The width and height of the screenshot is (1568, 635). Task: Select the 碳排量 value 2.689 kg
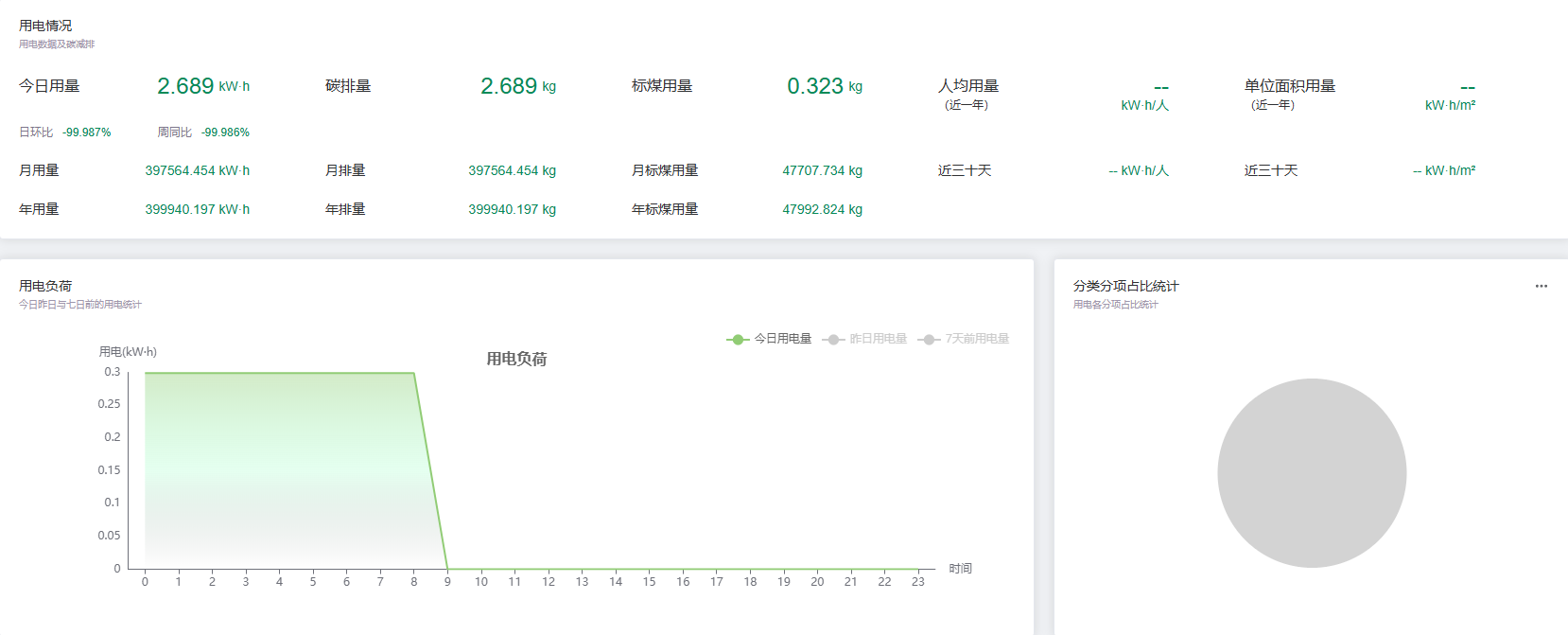pyautogui.click(x=518, y=86)
